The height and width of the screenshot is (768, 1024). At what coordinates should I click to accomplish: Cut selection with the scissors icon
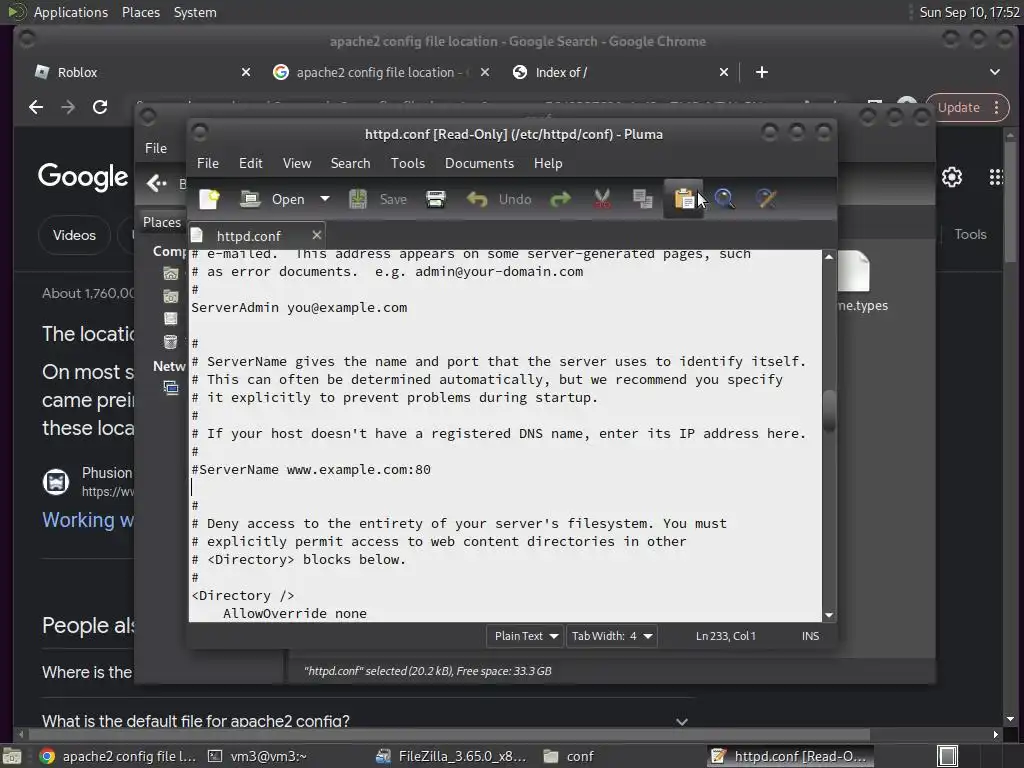(601, 199)
